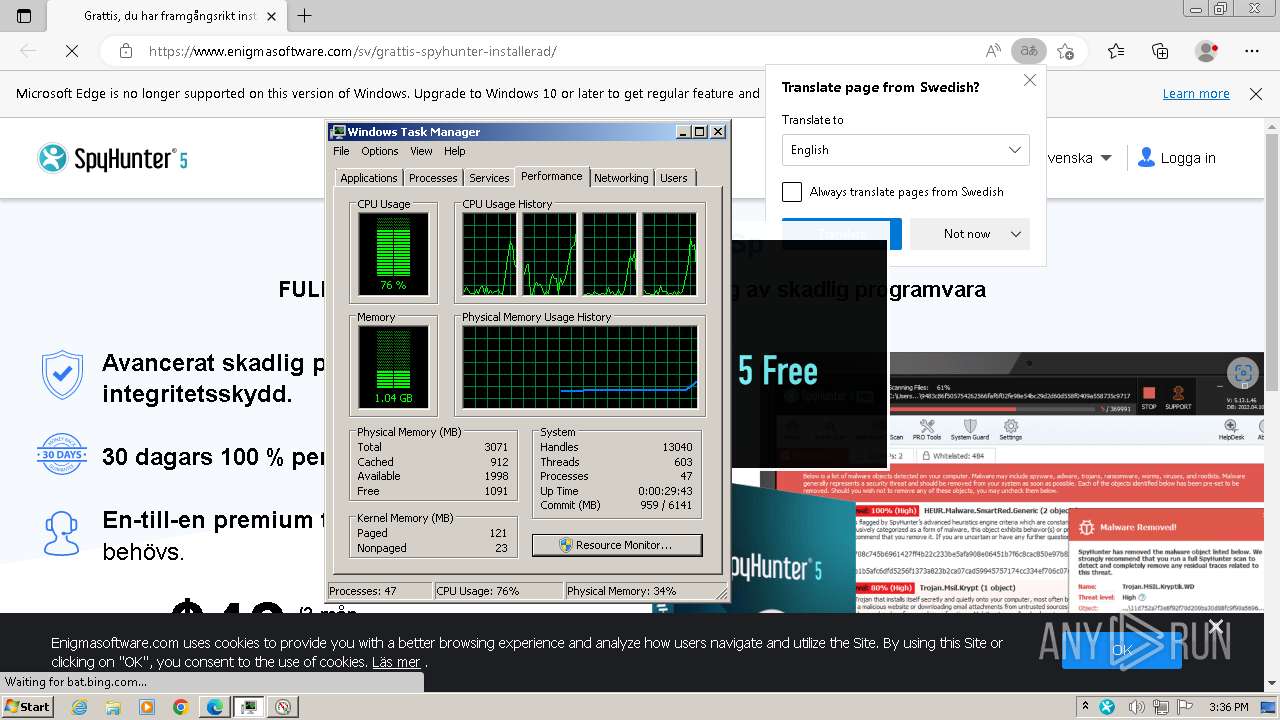Viewport: 1280px width, 720px height.
Task: Show hidden system tray icons
Action: 1086,707
